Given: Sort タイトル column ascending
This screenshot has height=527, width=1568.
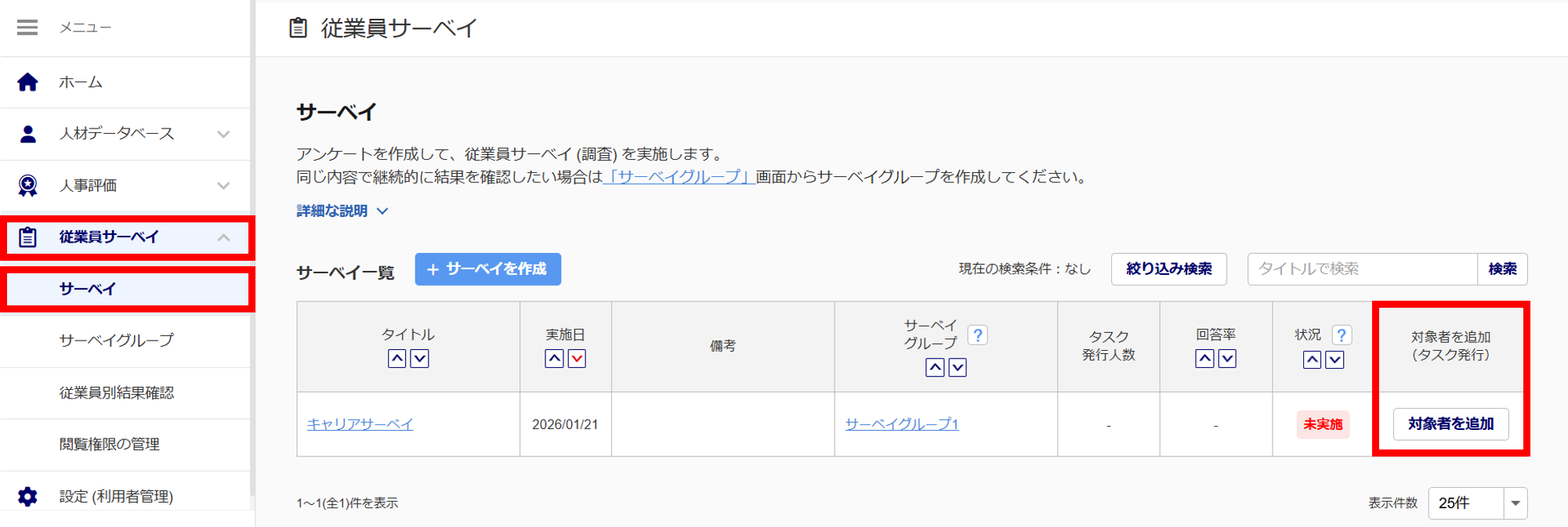Looking at the screenshot, I should (x=397, y=359).
